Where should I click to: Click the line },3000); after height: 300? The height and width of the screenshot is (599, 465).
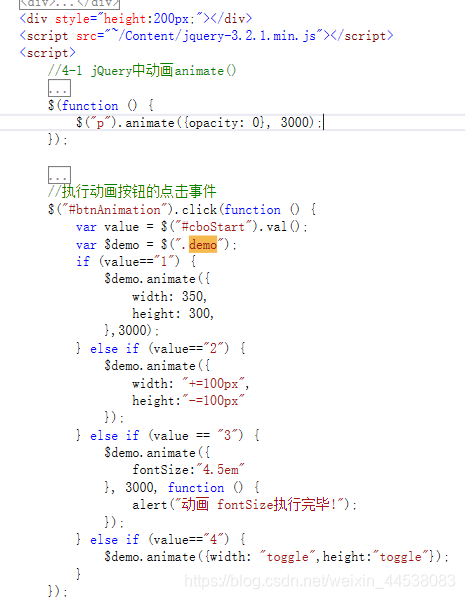click(x=131, y=330)
